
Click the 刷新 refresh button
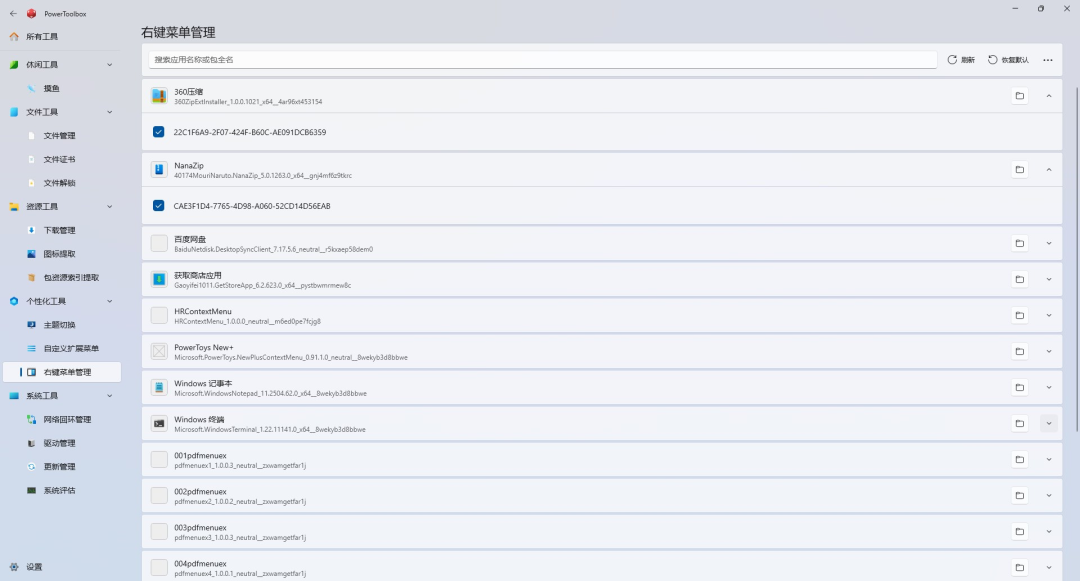[961, 60]
